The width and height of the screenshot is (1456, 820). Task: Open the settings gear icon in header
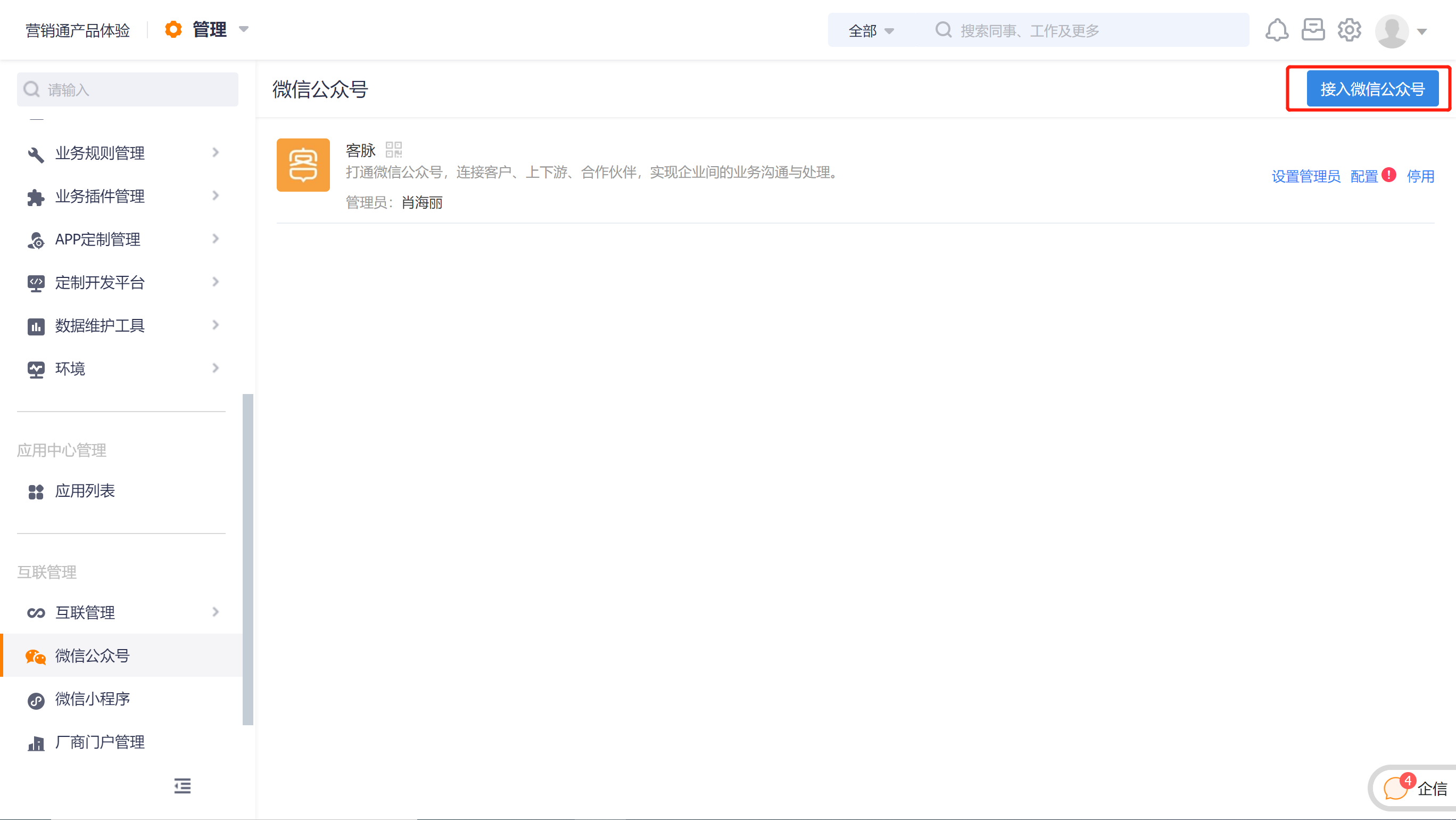point(1350,30)
